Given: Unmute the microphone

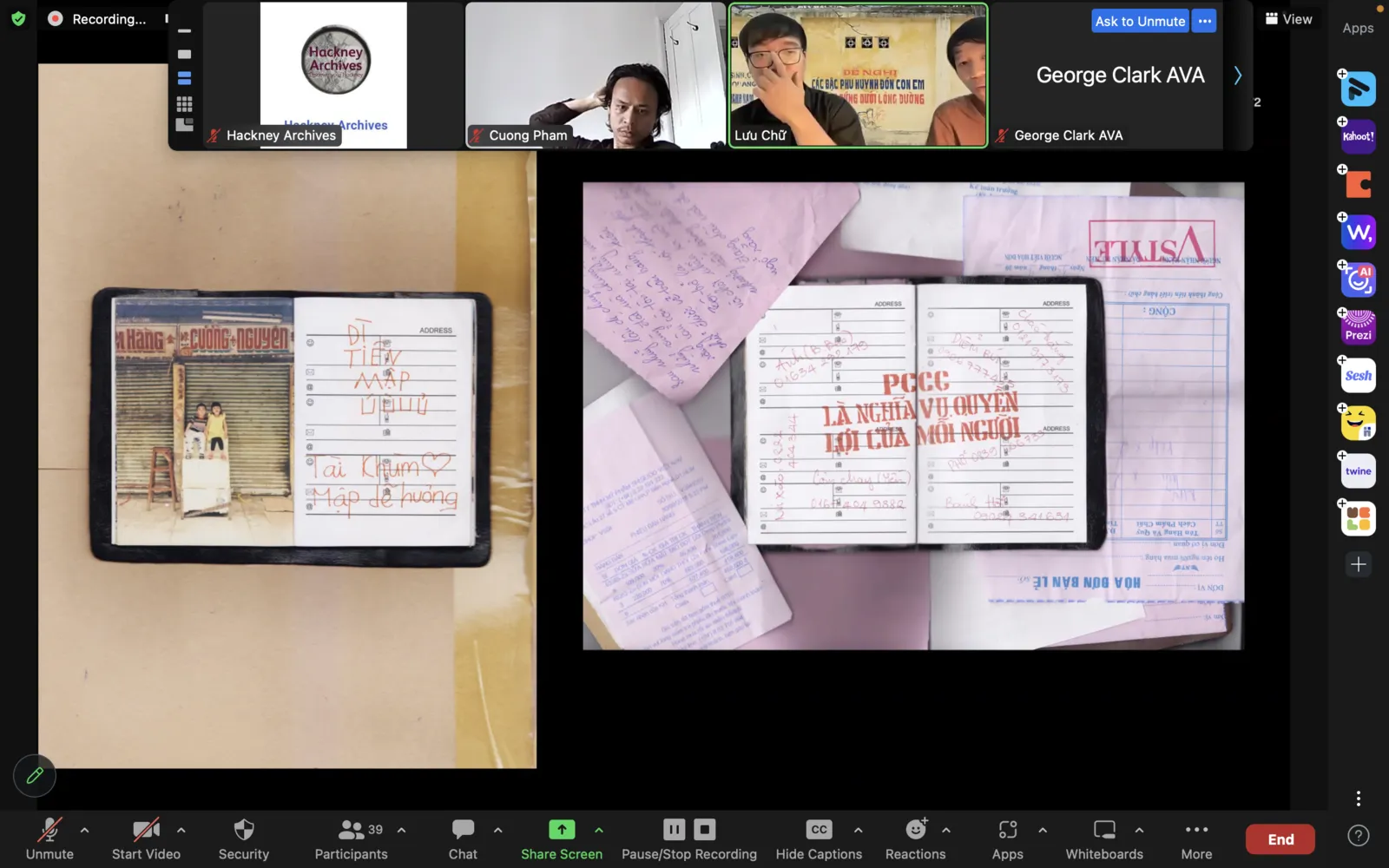Looking at the screenshot, I should pyautogui.click(x=49, y=838).
